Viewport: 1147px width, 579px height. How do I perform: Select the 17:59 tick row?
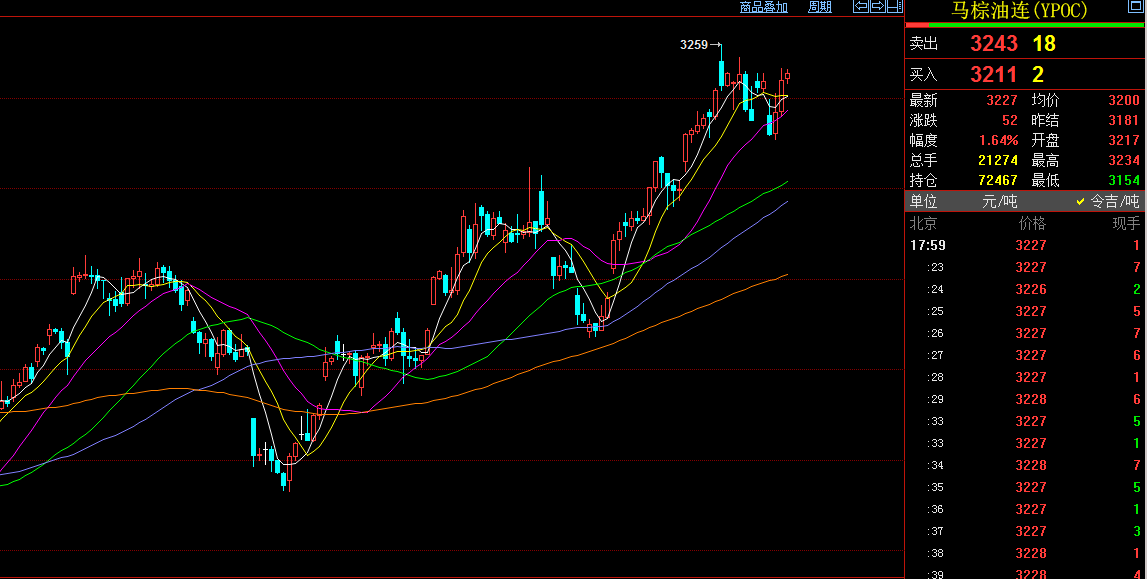(x=1025, y=246)
